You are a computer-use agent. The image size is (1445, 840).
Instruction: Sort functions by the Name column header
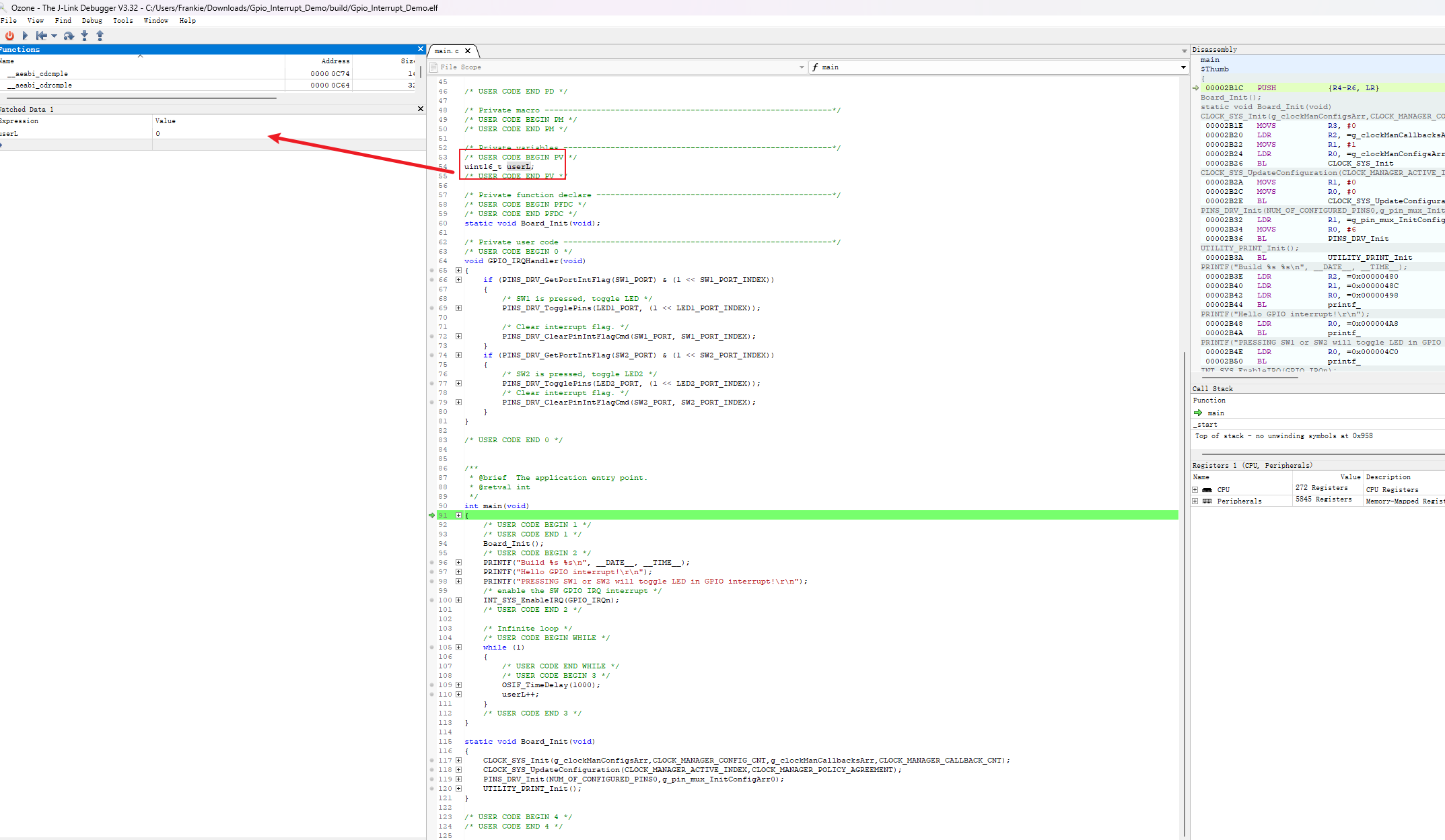click(142, 61)
